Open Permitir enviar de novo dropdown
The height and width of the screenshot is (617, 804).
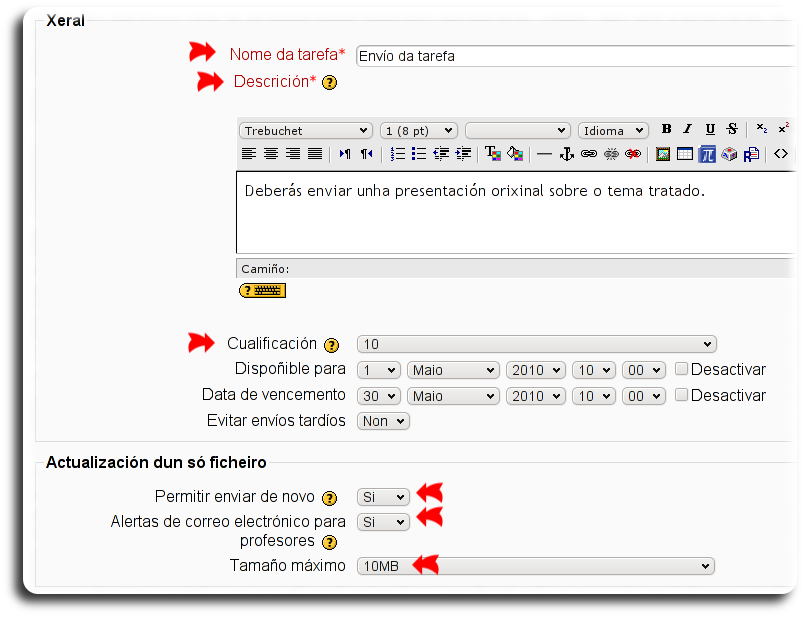pyautogui.click(x=383, y=497)
